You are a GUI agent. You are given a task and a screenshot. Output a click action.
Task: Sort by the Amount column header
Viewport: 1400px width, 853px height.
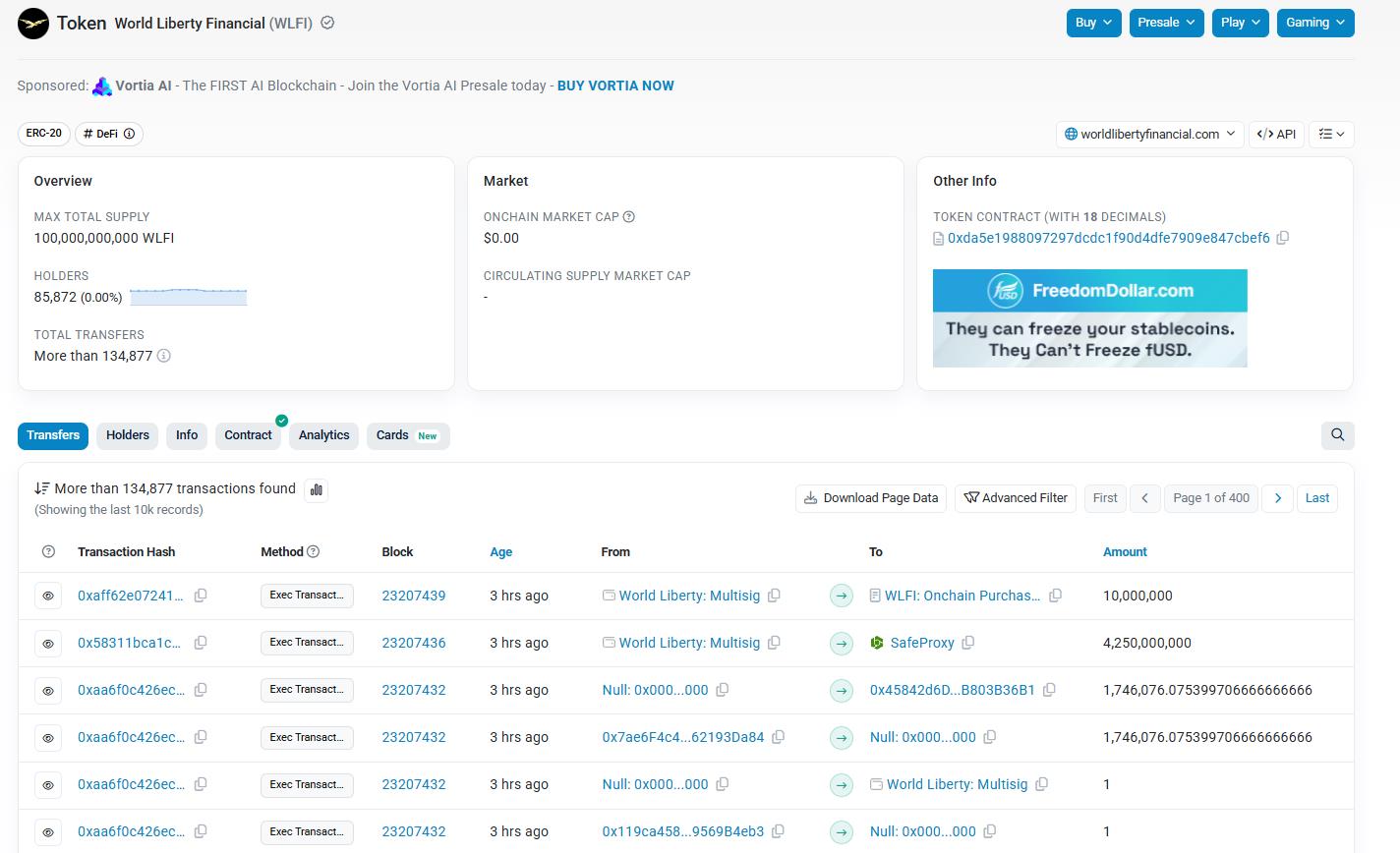click(1125, 552)
